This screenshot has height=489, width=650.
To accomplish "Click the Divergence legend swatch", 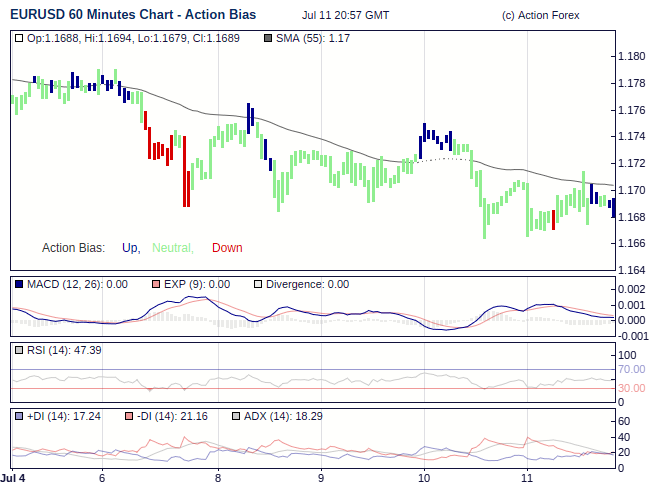I will pos(257,284).
